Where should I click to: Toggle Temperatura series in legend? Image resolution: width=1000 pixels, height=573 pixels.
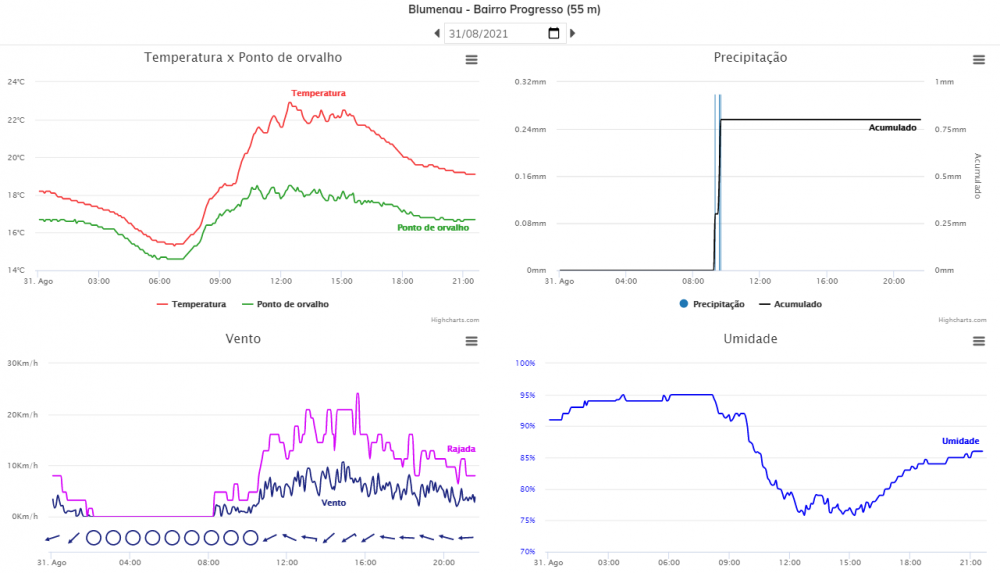coord(191,304)
